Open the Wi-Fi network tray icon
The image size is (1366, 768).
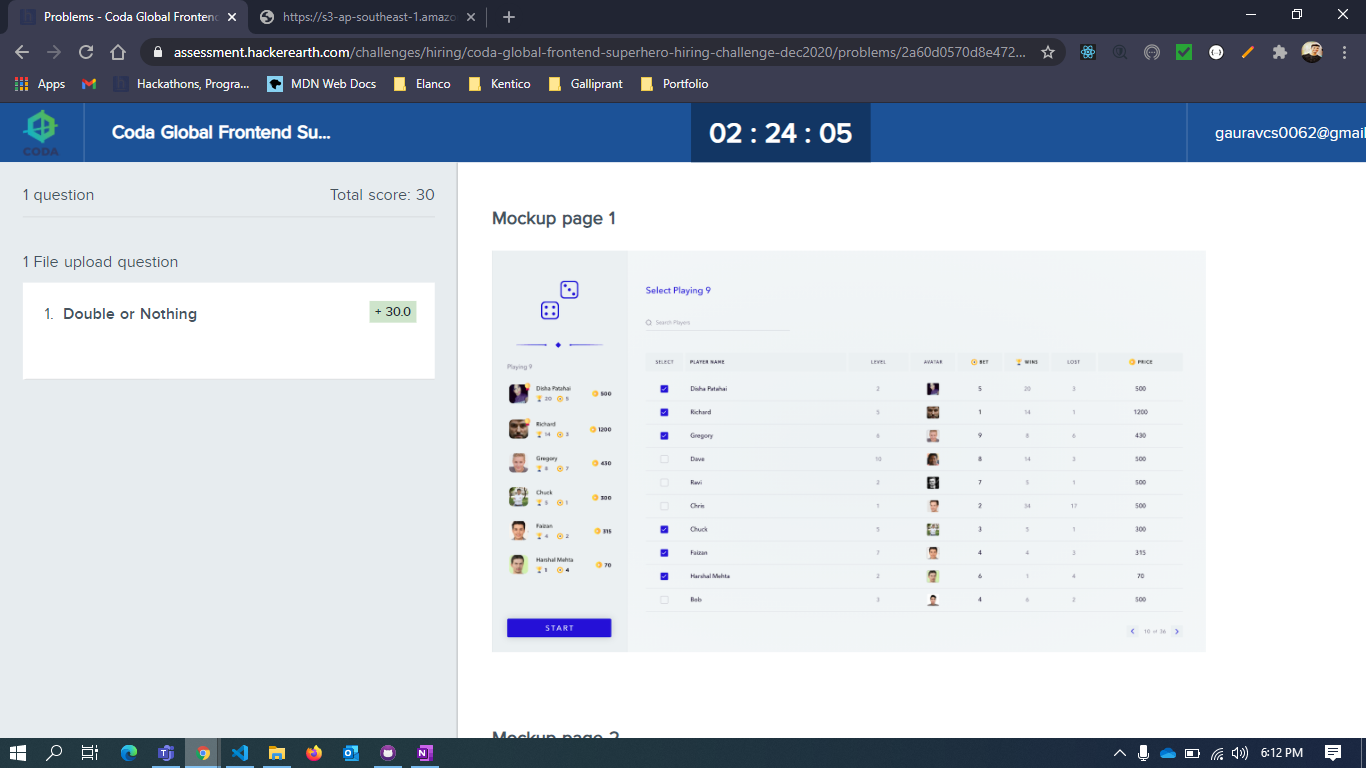[x=1217, y=753]
